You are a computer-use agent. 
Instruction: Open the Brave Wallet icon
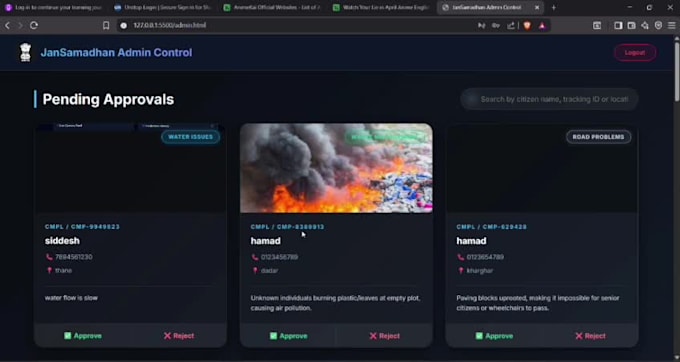tap(631, 26)
